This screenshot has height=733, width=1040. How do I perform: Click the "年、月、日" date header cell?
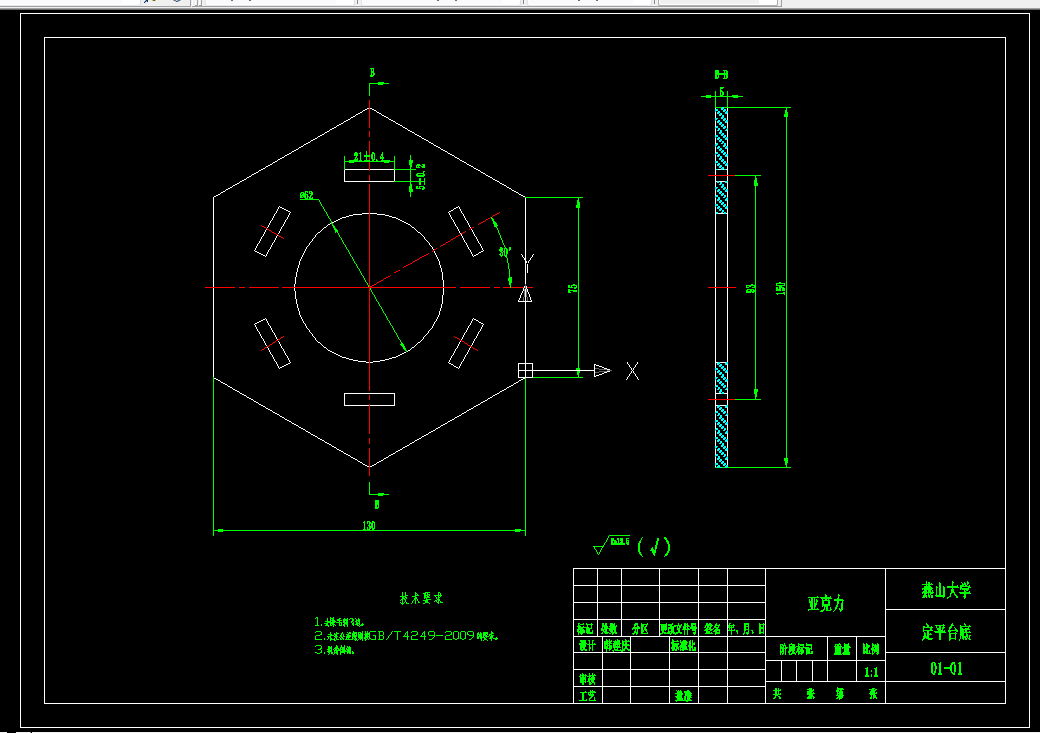(747, 628)
